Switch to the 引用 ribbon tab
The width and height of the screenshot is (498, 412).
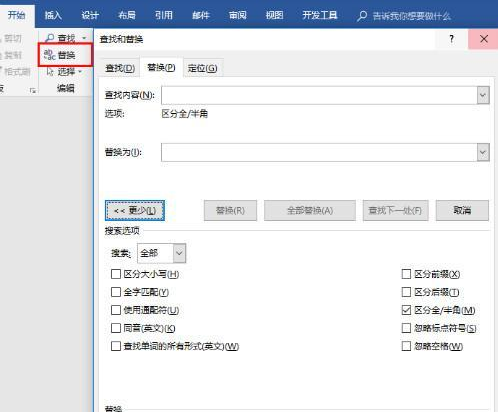tap(164, 15)
